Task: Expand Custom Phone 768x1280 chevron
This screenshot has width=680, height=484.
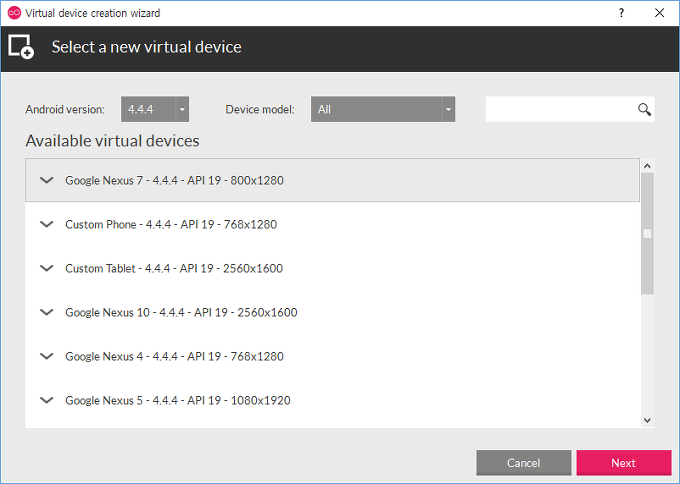Action: tap(46, 224)
